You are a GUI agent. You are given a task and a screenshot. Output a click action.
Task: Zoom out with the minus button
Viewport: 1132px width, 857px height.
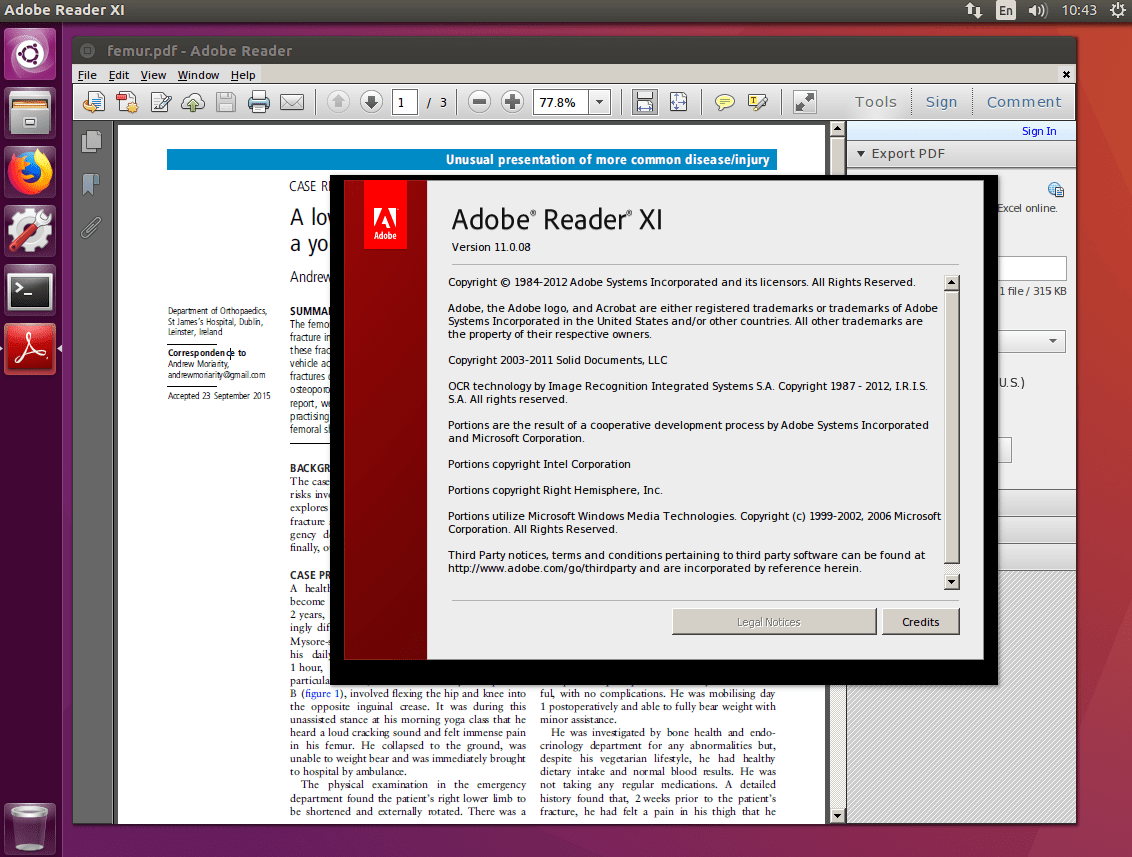pyautogui.click(x=479, y=102)
